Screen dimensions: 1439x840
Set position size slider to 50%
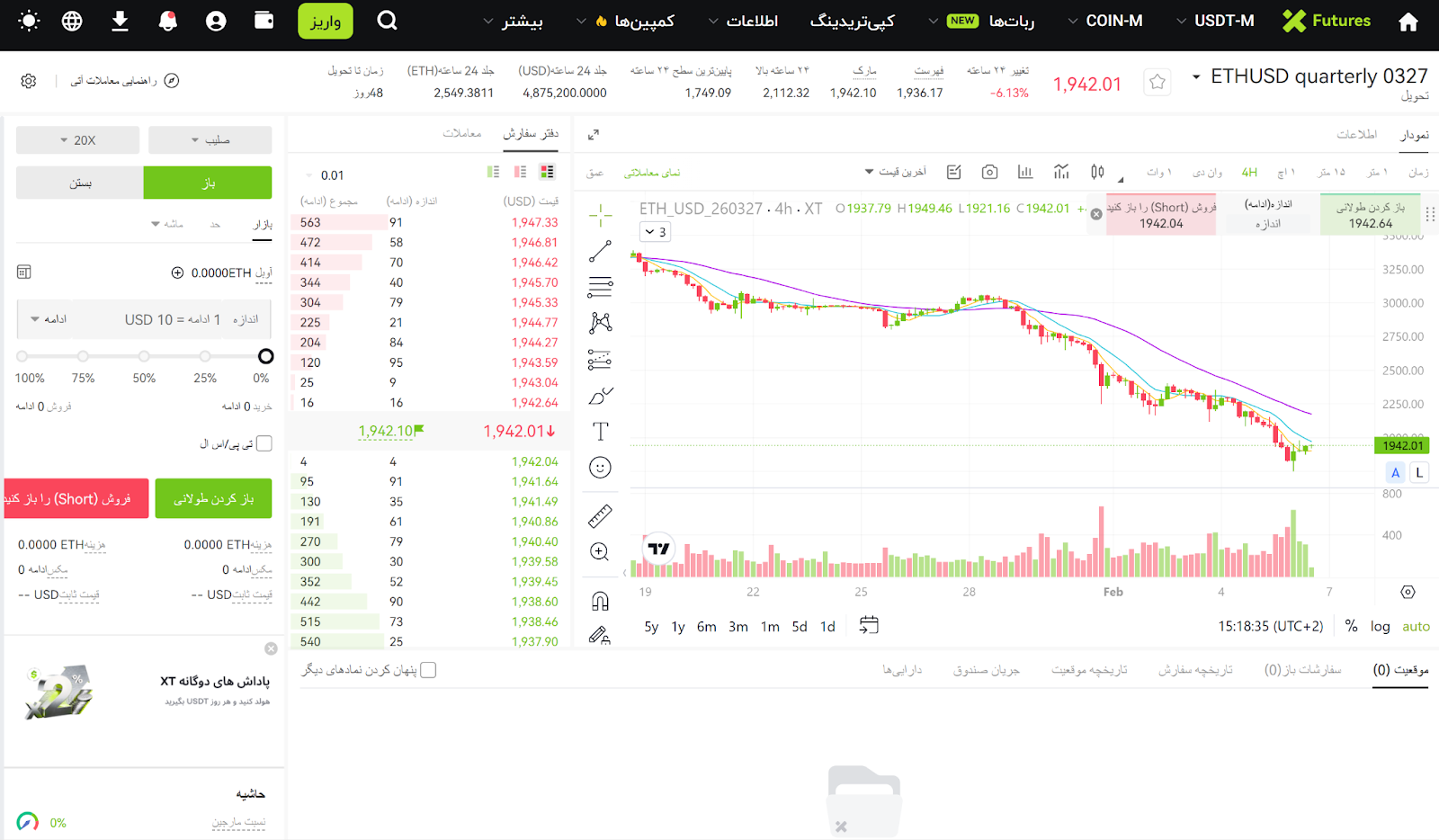point(144,356)
